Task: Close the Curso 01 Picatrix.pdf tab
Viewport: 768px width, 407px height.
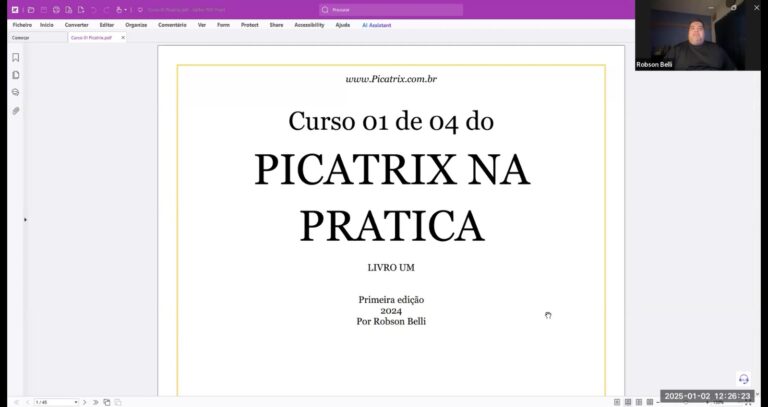Action: tap(123, 37)
